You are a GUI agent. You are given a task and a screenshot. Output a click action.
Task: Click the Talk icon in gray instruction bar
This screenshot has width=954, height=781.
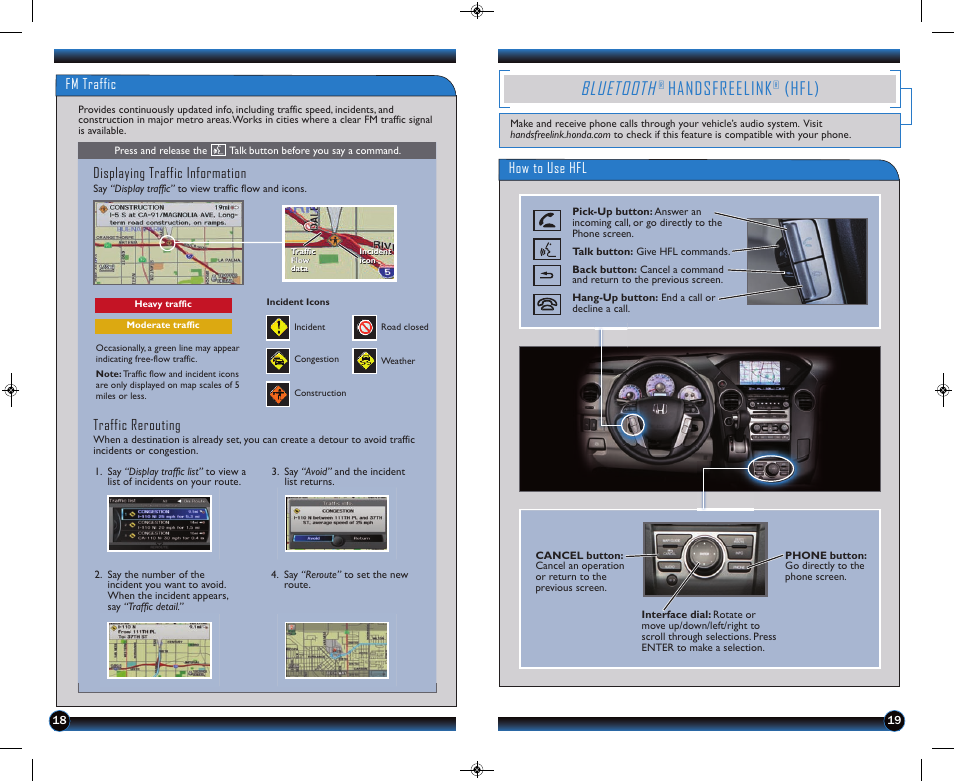(x=218, y=150)
